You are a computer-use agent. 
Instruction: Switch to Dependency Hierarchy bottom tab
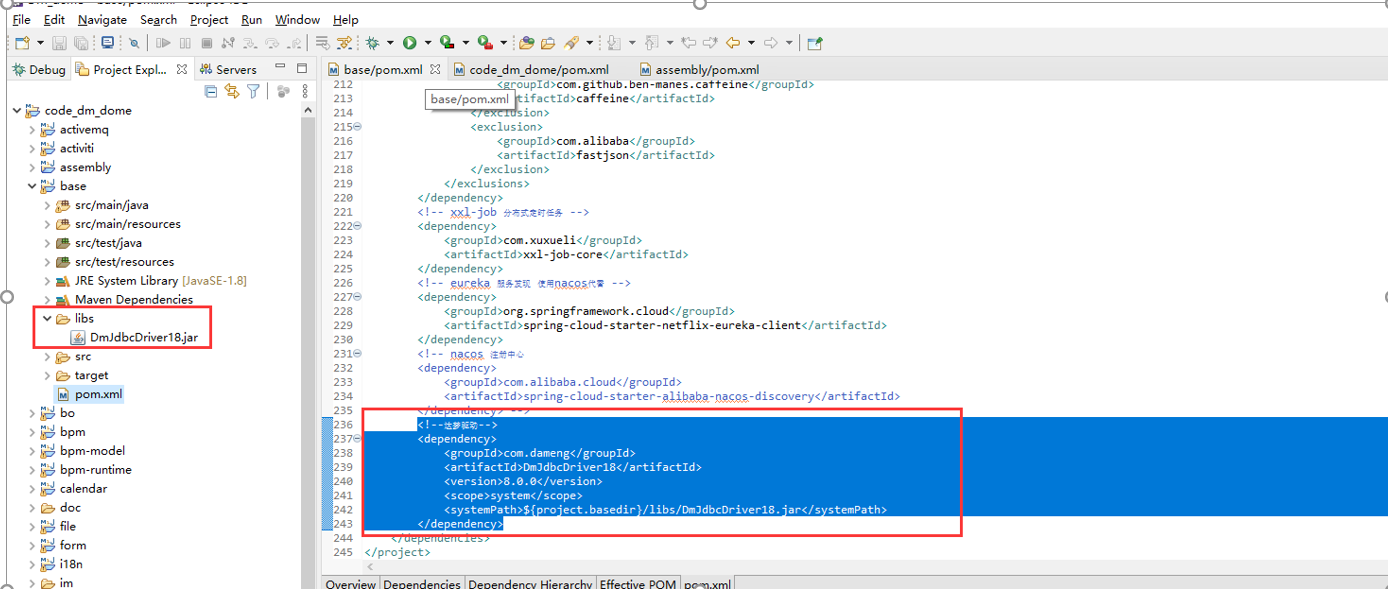[x=530, y=584]
